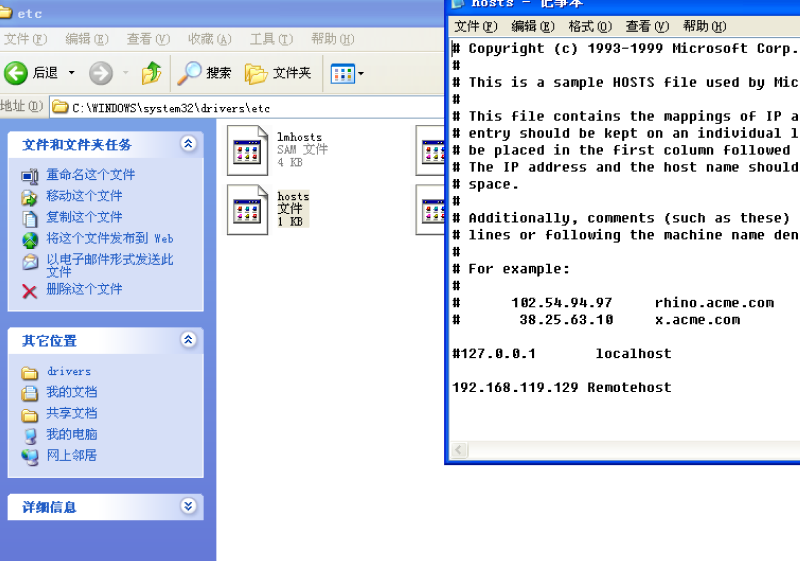Click the rhino.acme.com text in Notepad

714,303
